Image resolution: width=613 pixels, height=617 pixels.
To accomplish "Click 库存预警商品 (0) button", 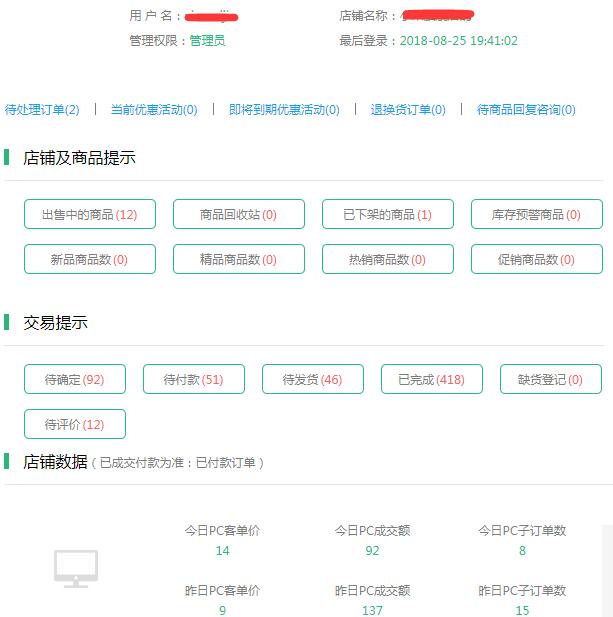I will tap(537, 214).
